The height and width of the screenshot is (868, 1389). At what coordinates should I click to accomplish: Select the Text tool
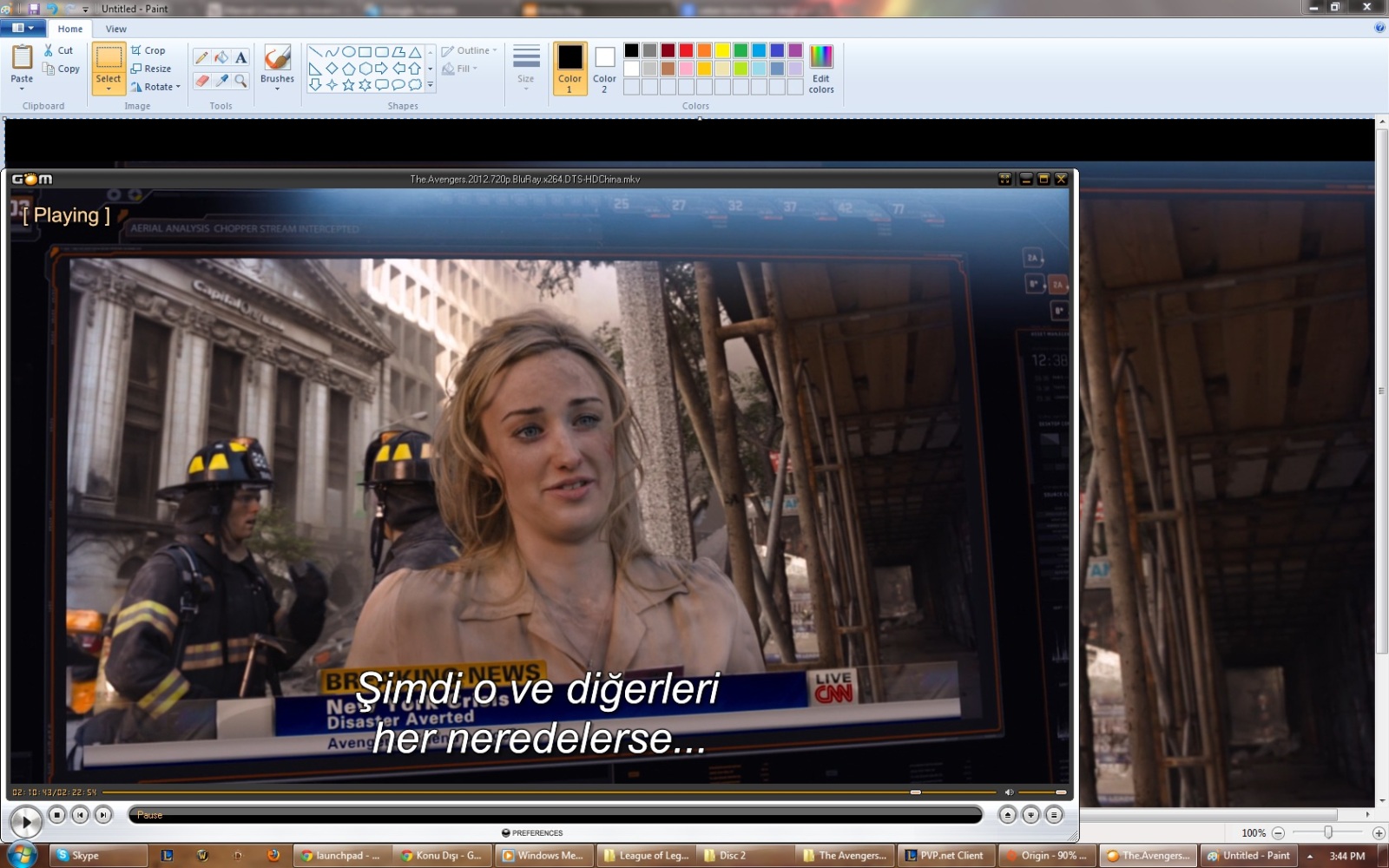(241, 57)
